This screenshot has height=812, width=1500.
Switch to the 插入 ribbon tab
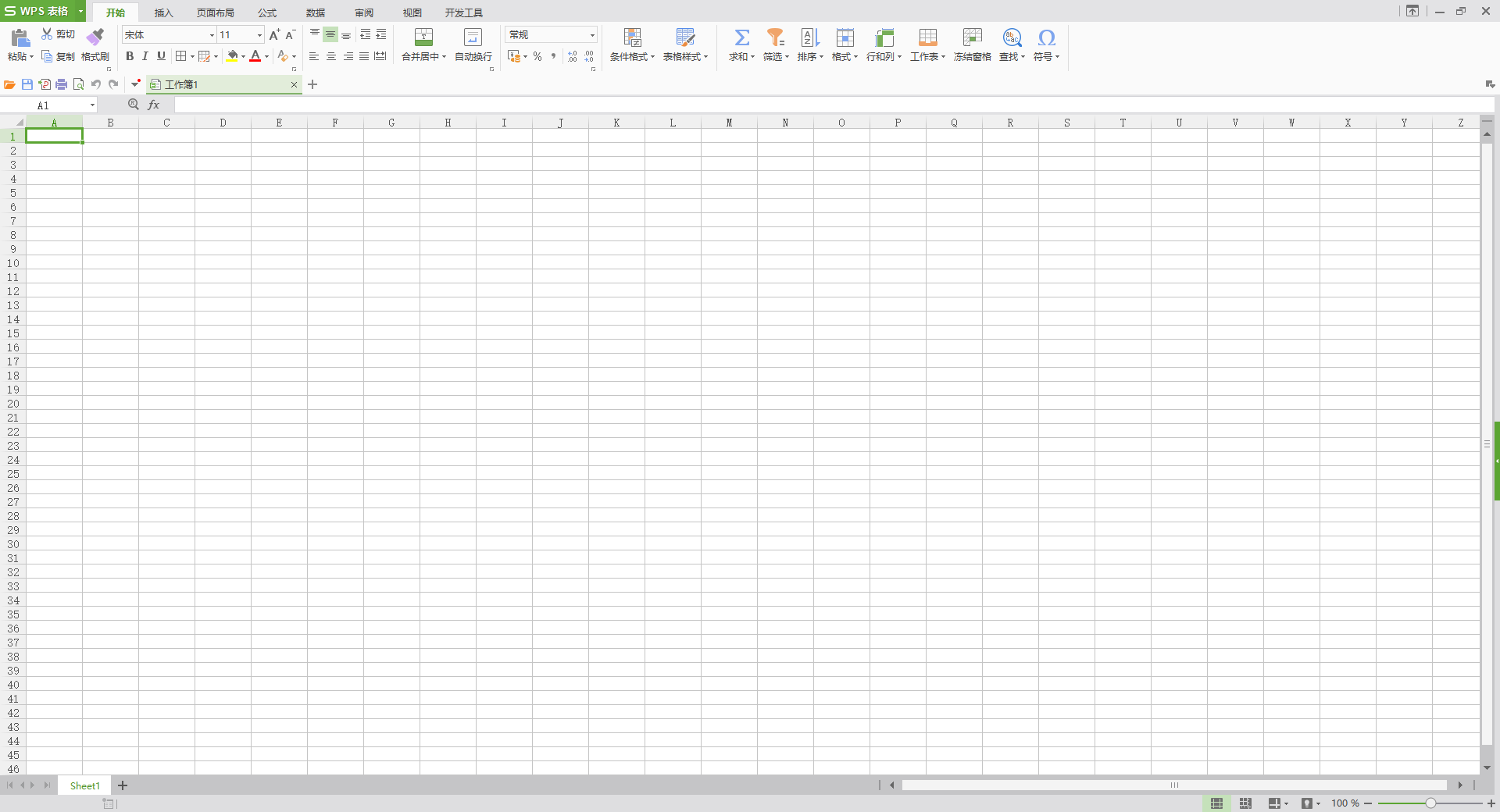point(163,12)
